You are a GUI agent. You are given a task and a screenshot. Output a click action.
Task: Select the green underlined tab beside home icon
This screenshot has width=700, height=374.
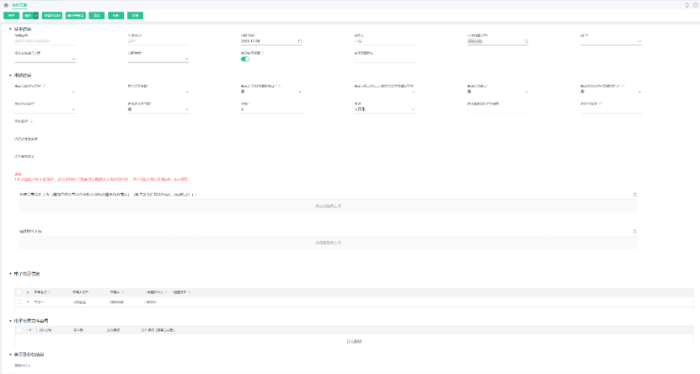click(20, 5)
